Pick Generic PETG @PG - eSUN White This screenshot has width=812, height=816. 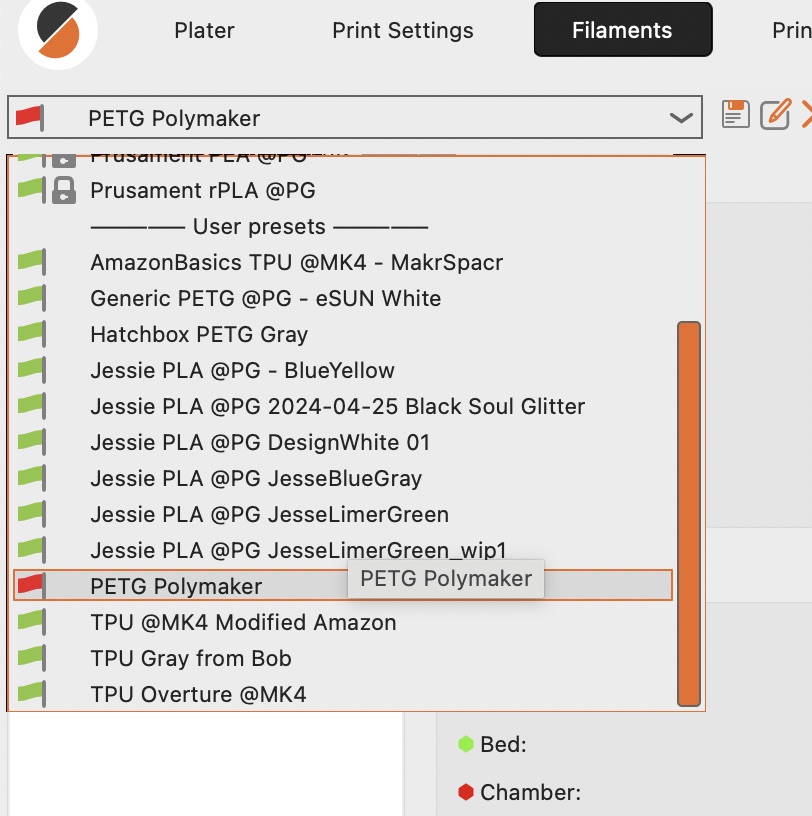[265, 298]
